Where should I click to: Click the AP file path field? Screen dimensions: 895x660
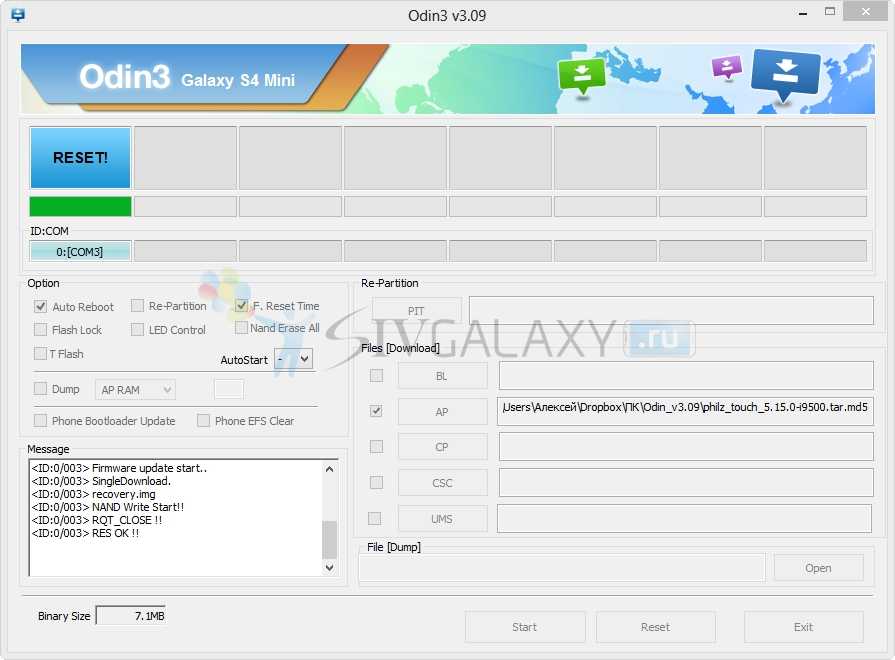(x=684, y=411)
